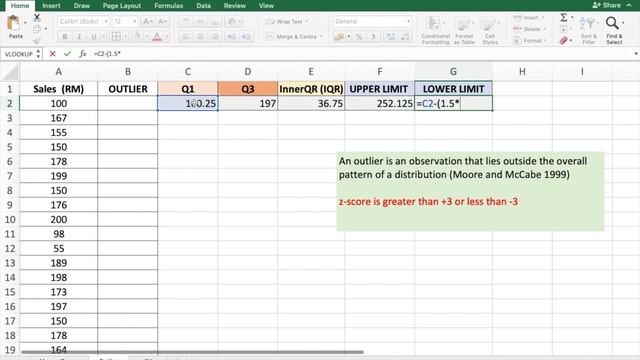
Task: Toggle middle vertical alignment
Action: (200, 21)
